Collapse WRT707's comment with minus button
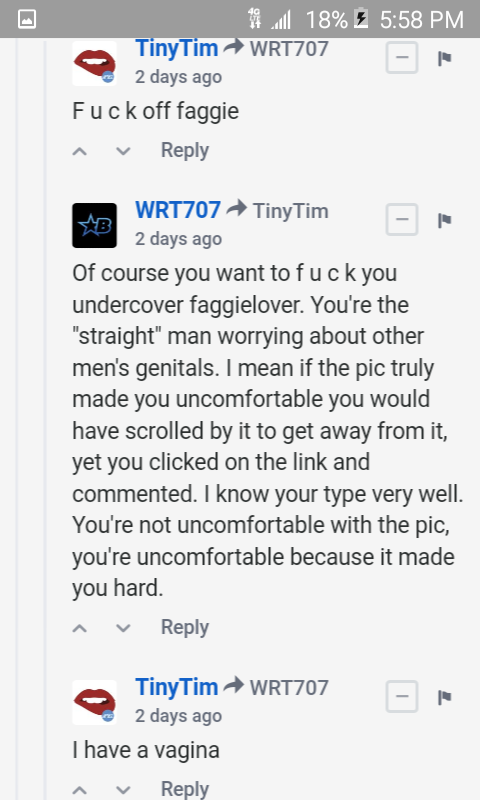The height and width of the screenshot is (800, 480). coord(402,219)
